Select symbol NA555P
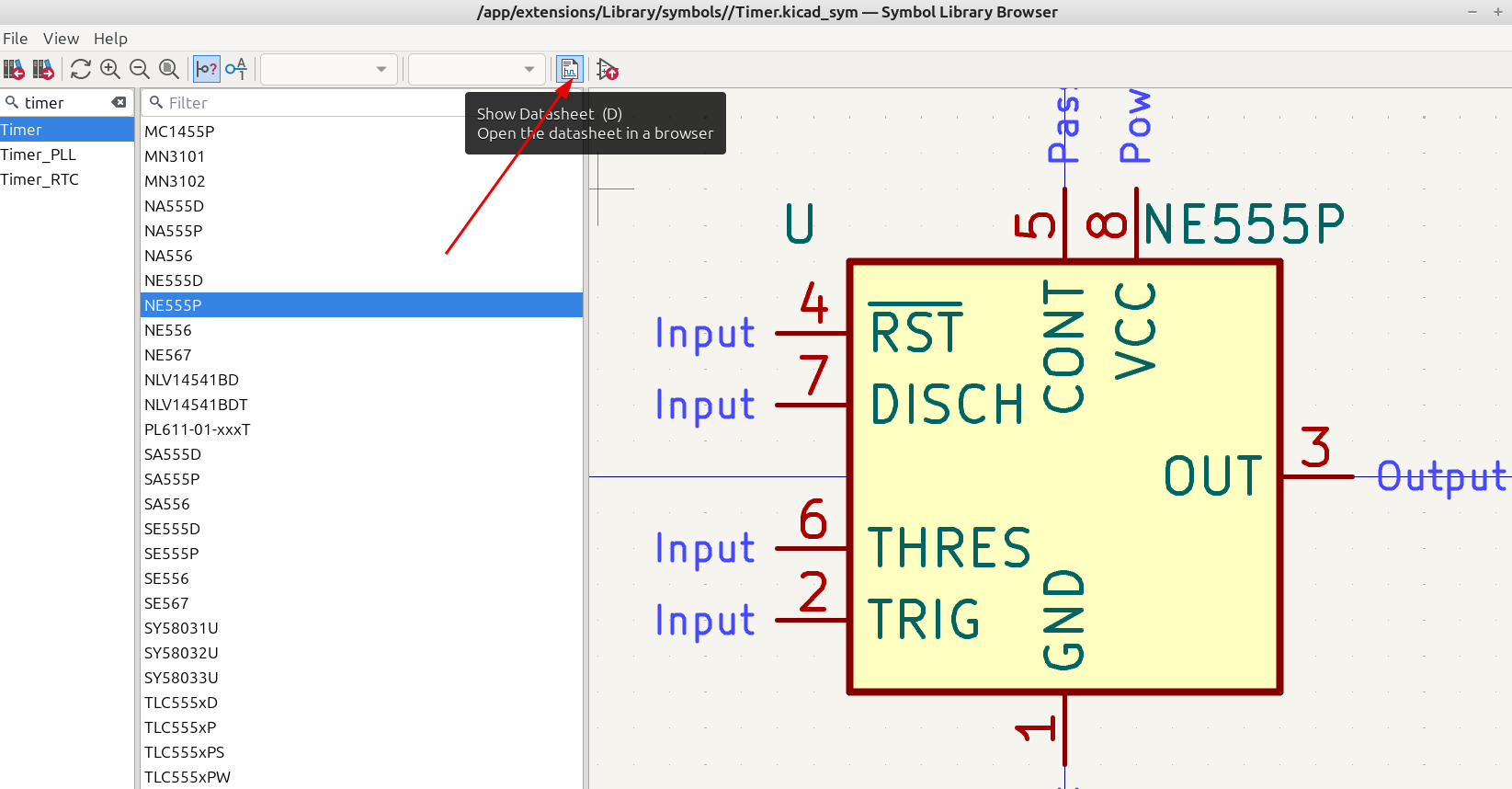Image resolution: width=1512 pixels, height=789 pixels. 362,231
